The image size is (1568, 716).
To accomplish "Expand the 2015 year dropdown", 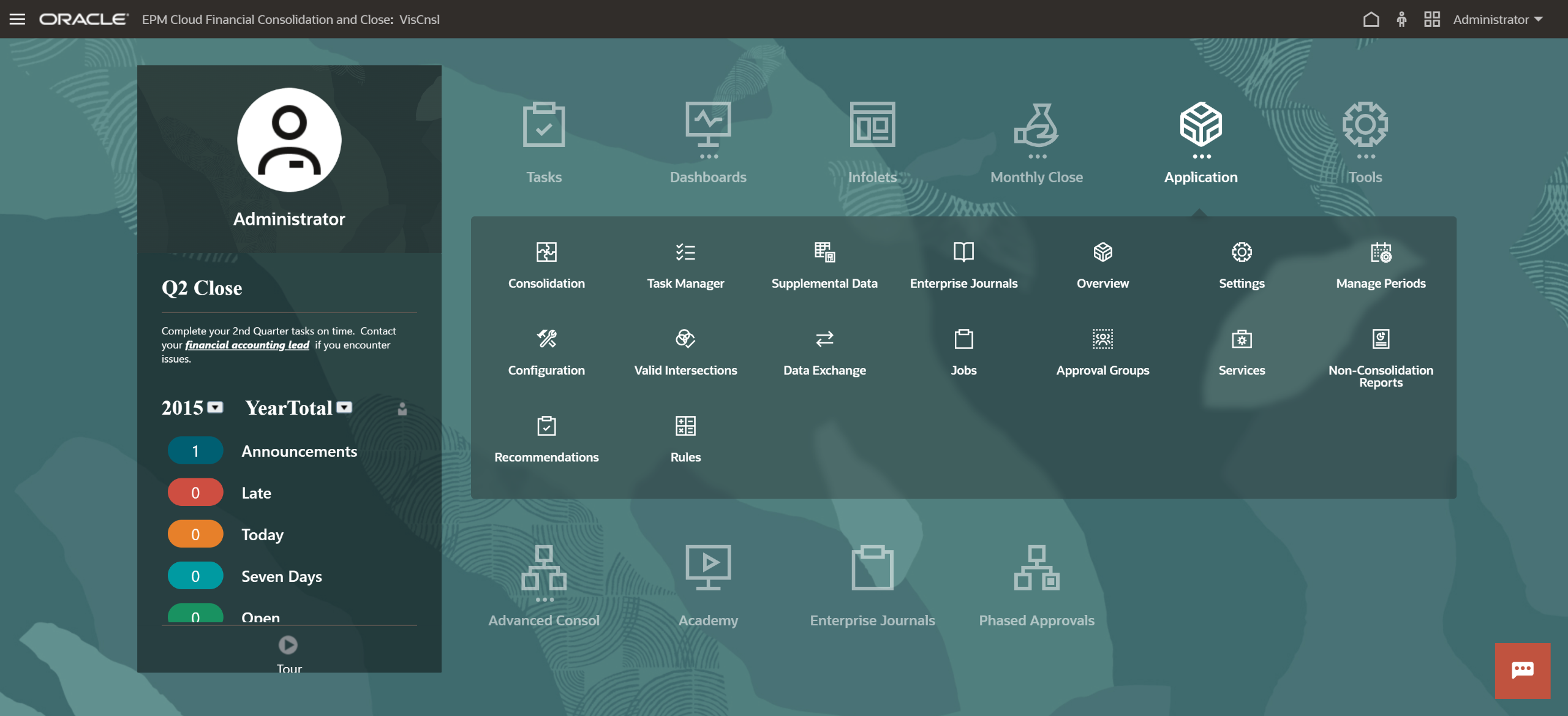I will 215,407.
